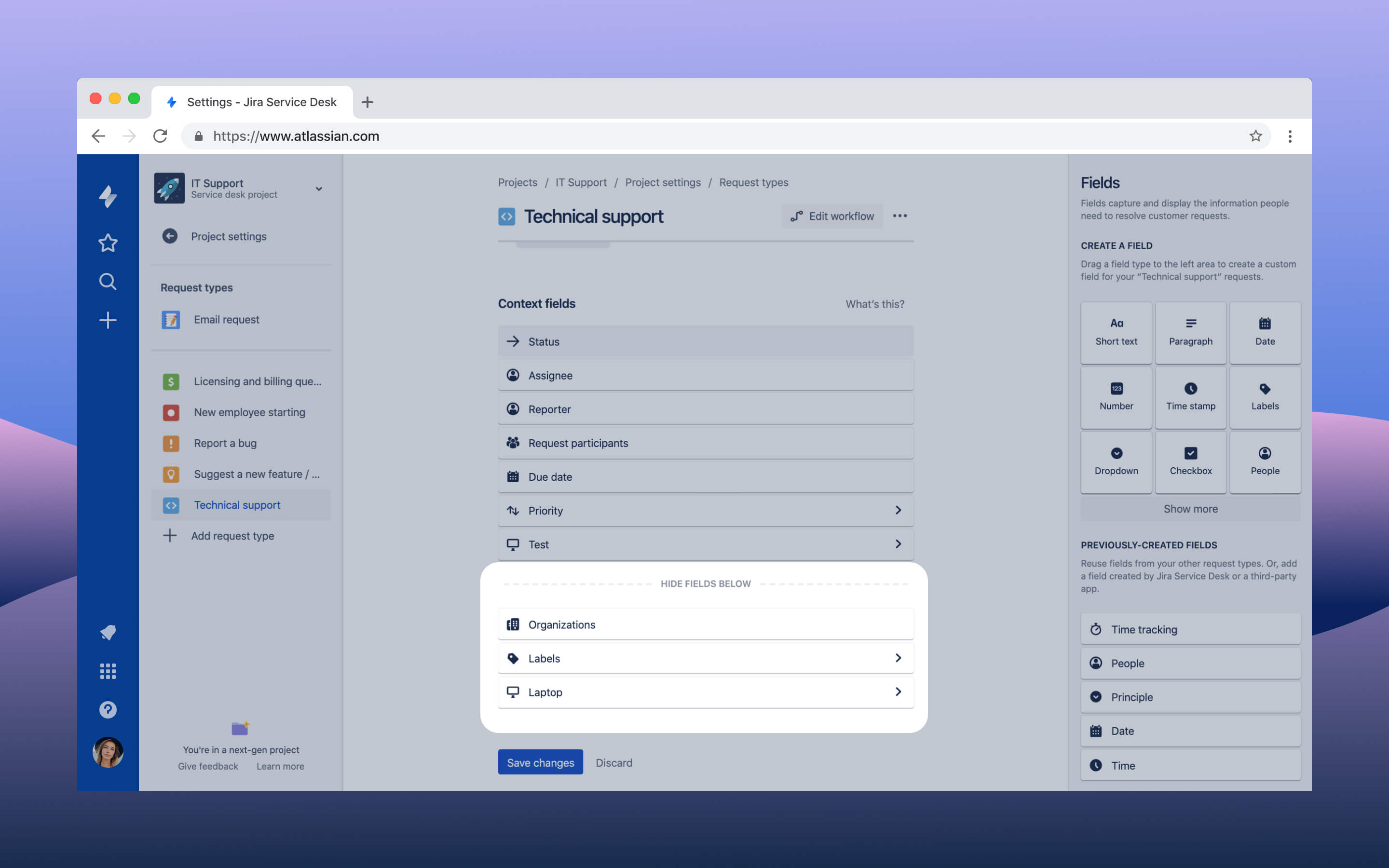Screen dimensions: 1389x868
Task: Choose the Number field type
Action: (x=1116, y=397)
